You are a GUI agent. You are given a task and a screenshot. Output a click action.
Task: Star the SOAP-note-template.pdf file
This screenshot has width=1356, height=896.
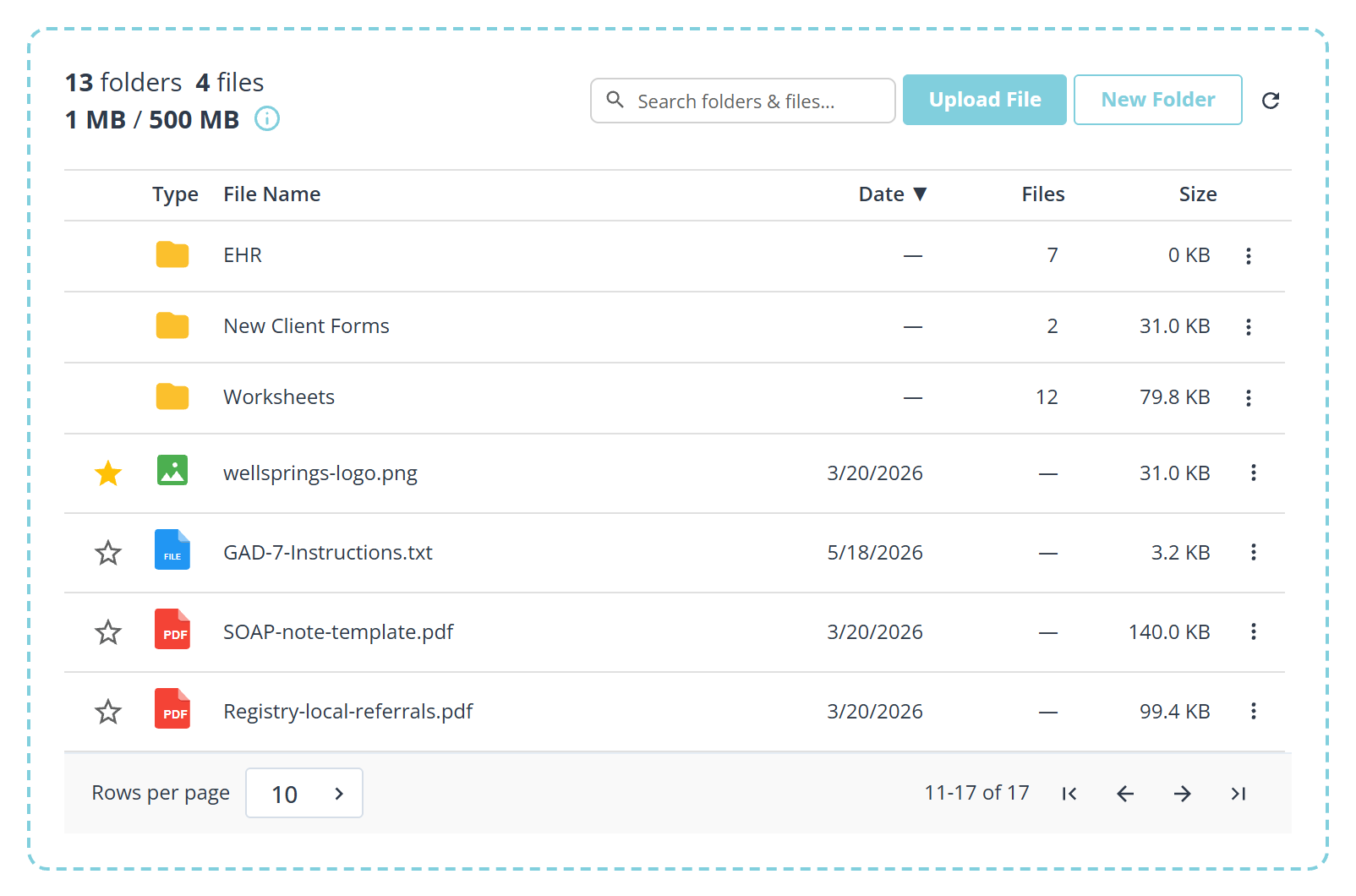(108, 632)
